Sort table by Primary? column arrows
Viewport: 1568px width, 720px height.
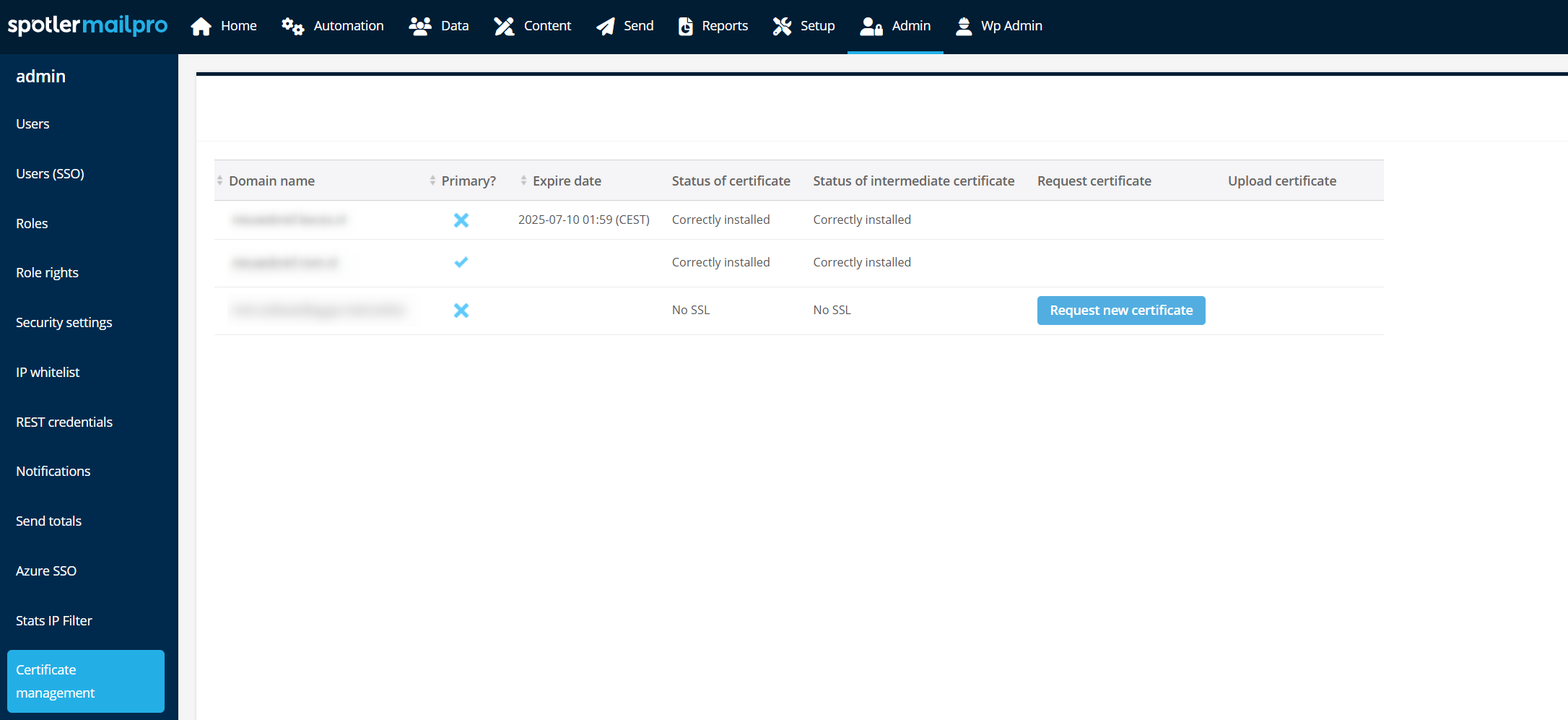[x=432, y=181]
